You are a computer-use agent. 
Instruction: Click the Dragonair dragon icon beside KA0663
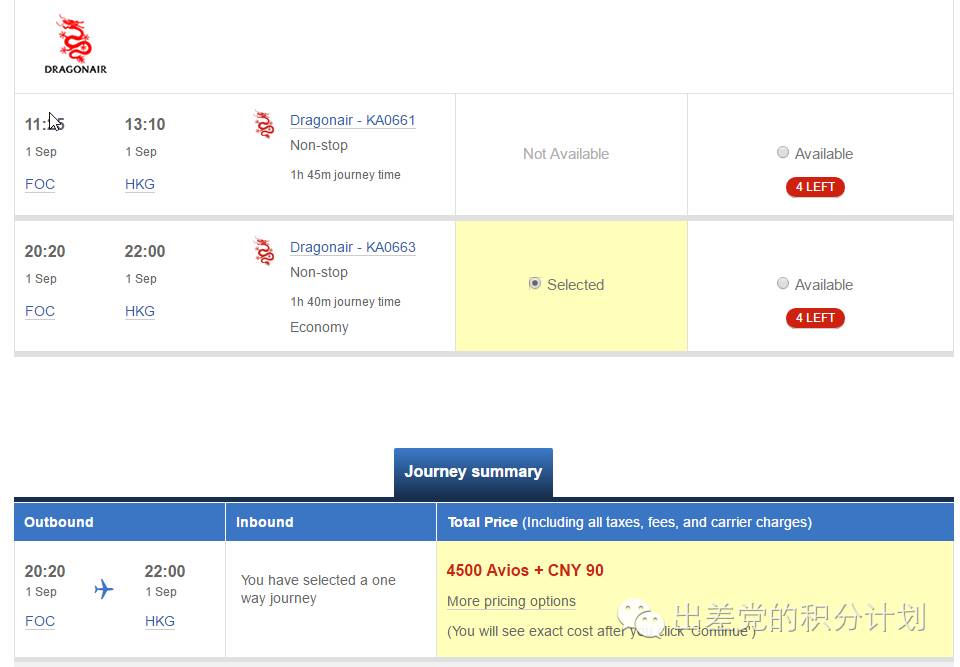[x=264, y=251]
